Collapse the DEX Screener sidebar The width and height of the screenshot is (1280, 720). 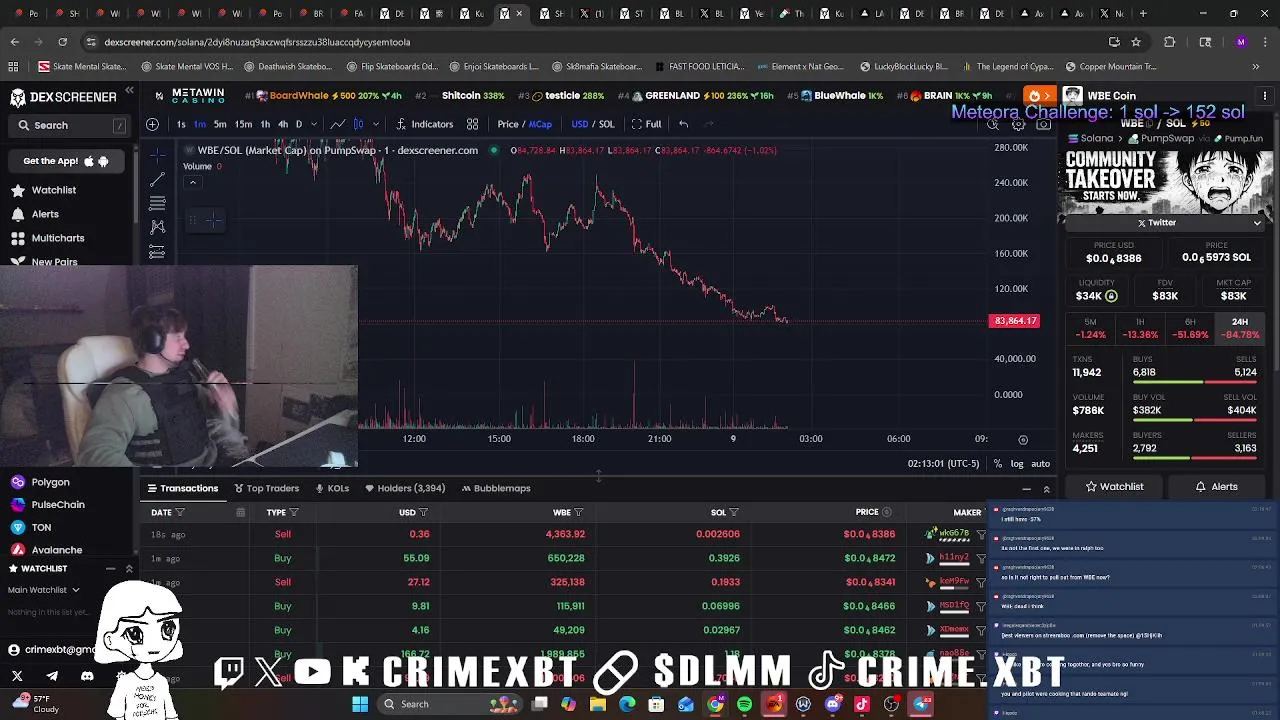[x=129, y=91]
